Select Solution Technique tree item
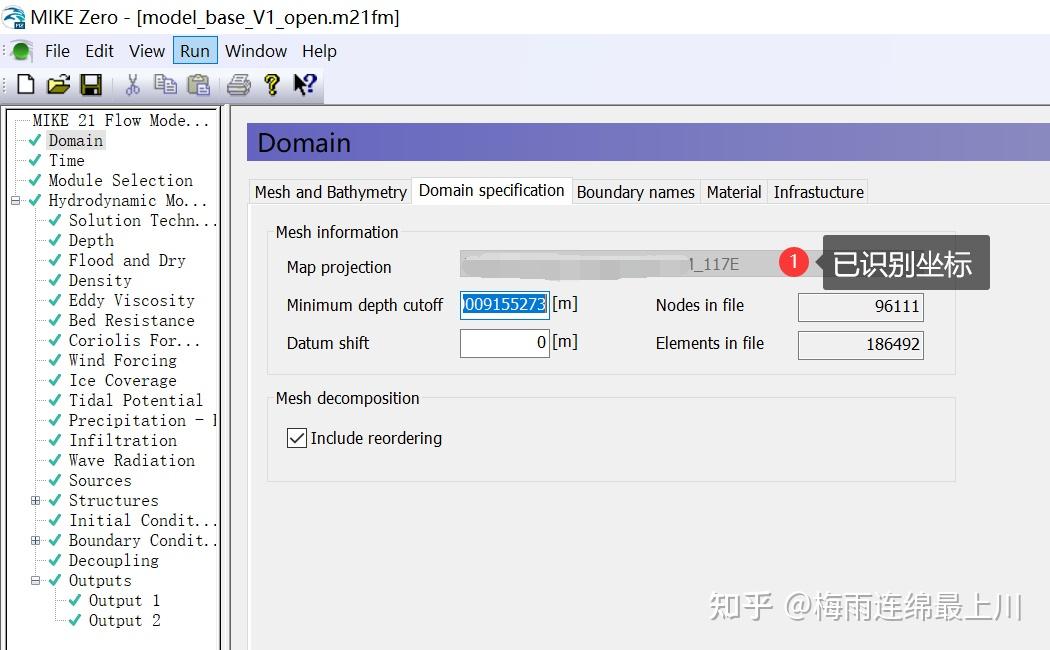Screen dimensions: 1050x650 pos(143,221)
